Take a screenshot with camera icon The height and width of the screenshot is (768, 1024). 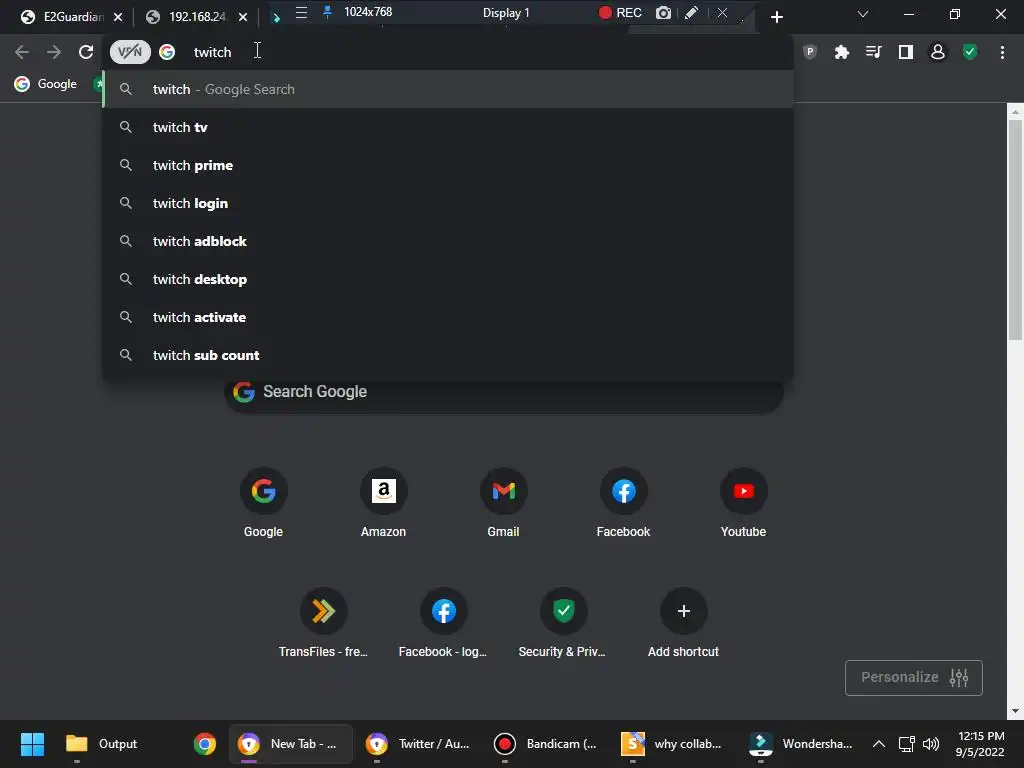(x=663, y=12)
